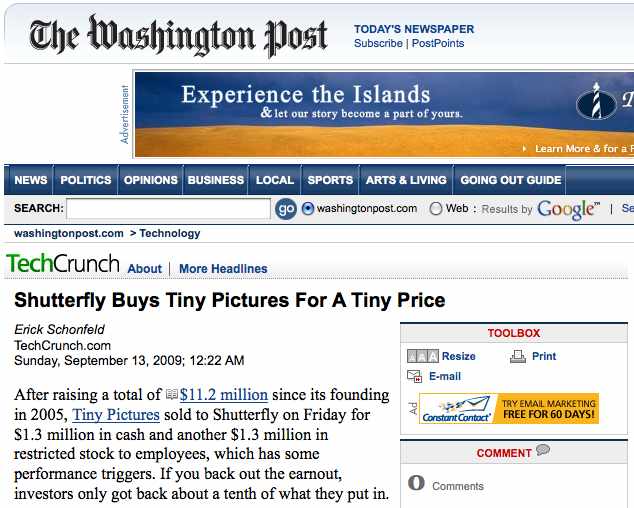This screenshot has height=508, width=634.
Task: Click the Subscribe link in header
Action: 378,44
